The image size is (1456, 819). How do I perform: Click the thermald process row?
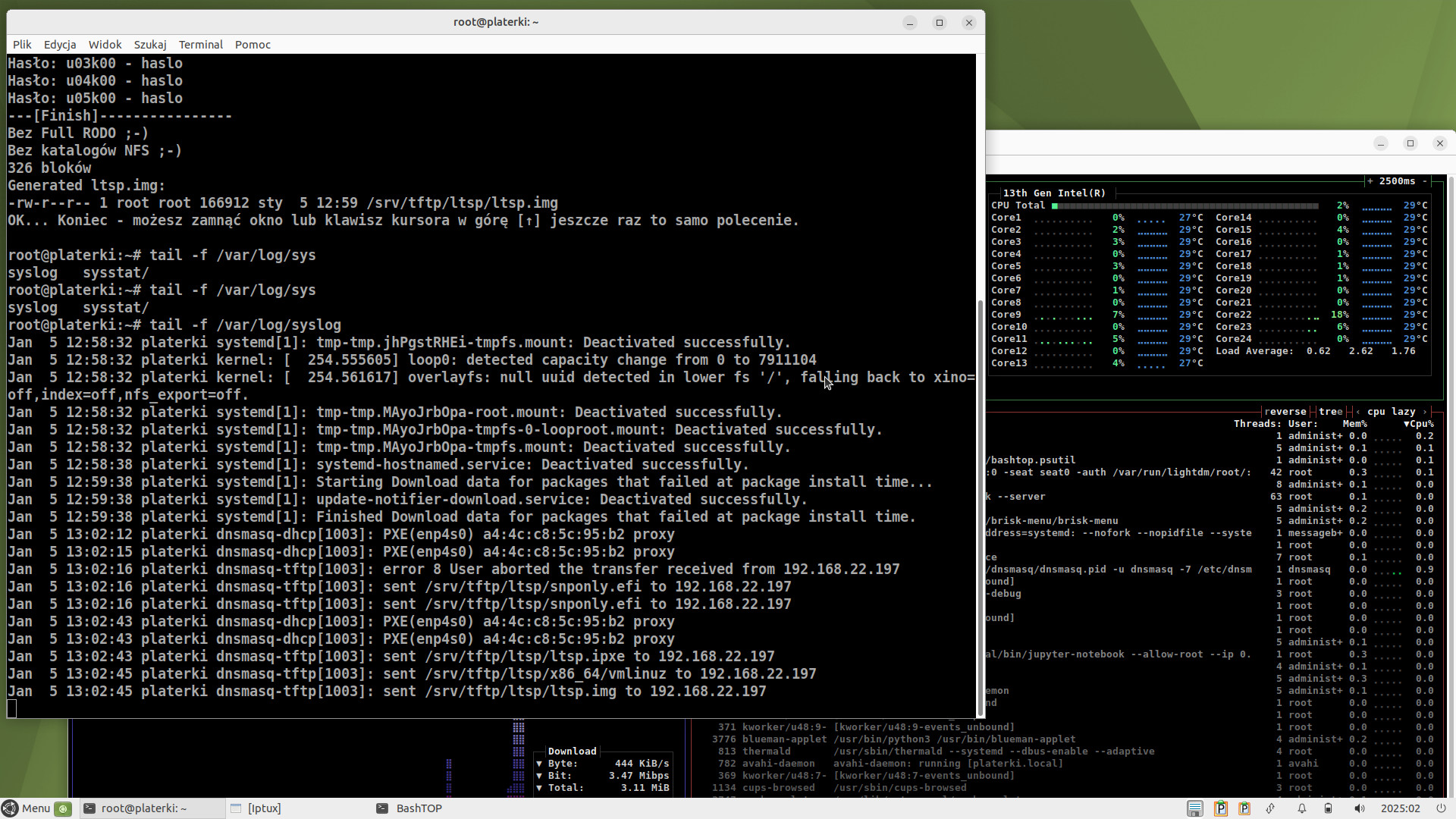[1072, 752]
